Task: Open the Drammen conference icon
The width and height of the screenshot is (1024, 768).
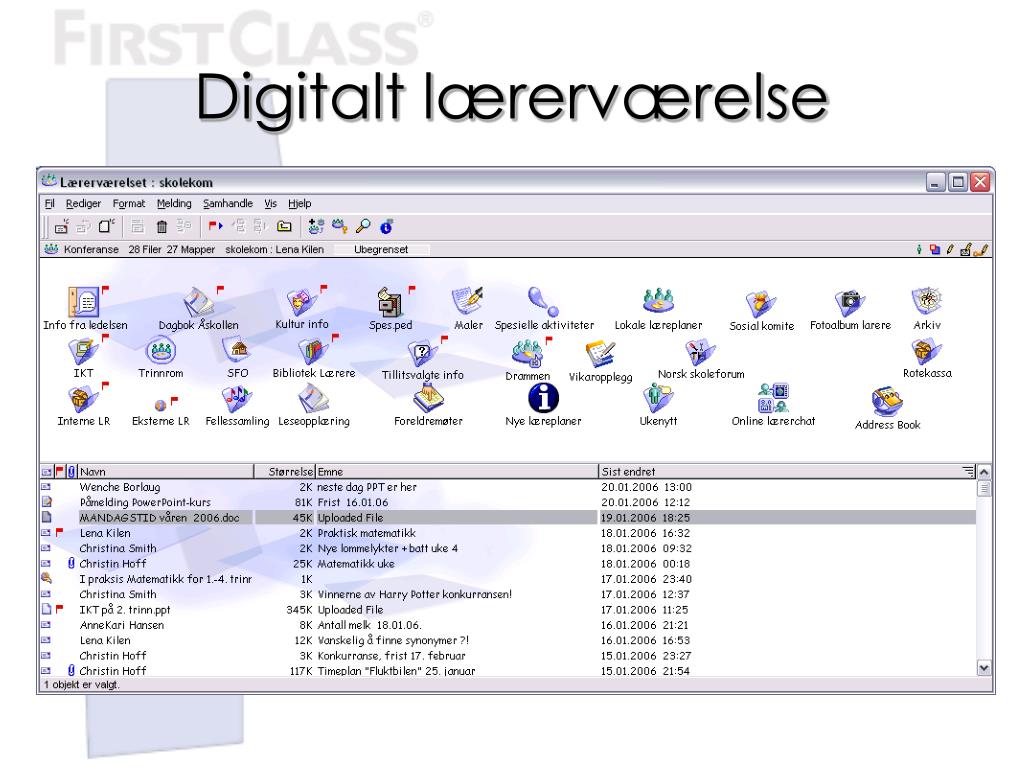Action: pyautogui.click(x=528, y=353)
